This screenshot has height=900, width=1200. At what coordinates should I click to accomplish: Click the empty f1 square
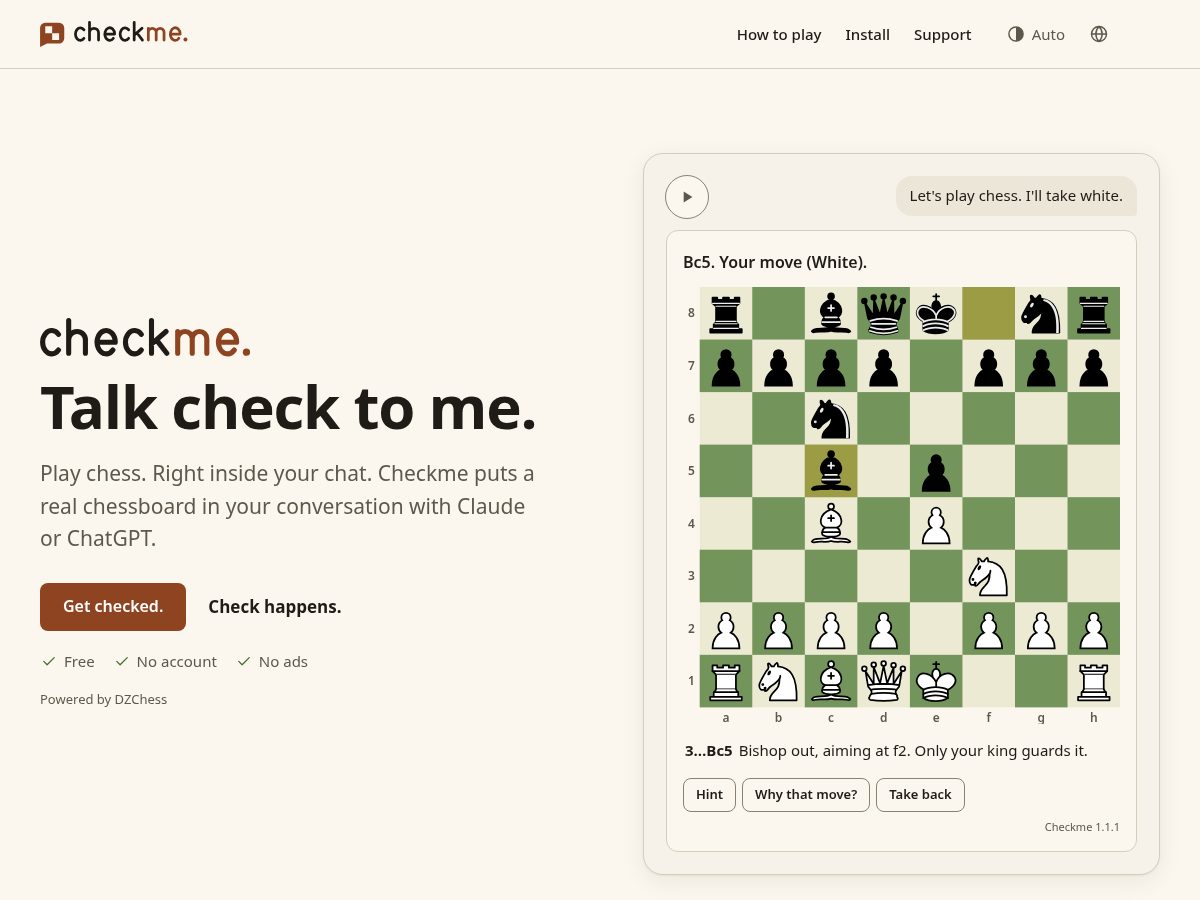[x=988, y=681]
